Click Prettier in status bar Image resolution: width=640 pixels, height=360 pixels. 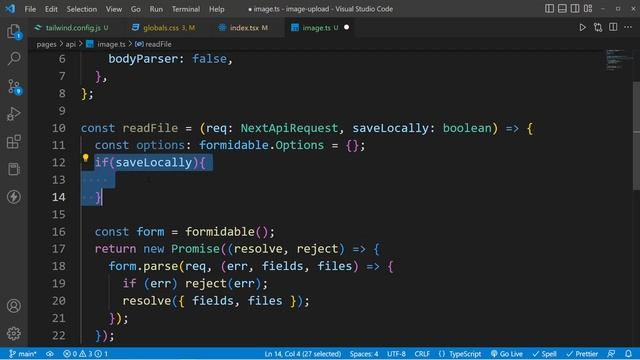tap(582, 353)
